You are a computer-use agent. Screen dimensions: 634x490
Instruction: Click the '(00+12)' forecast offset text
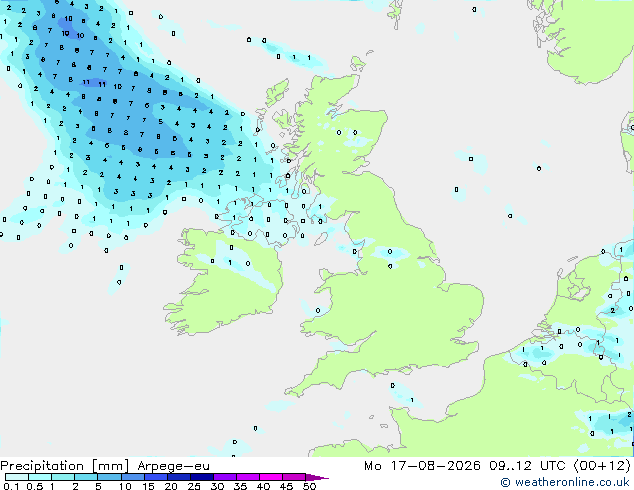coord(602,466)
